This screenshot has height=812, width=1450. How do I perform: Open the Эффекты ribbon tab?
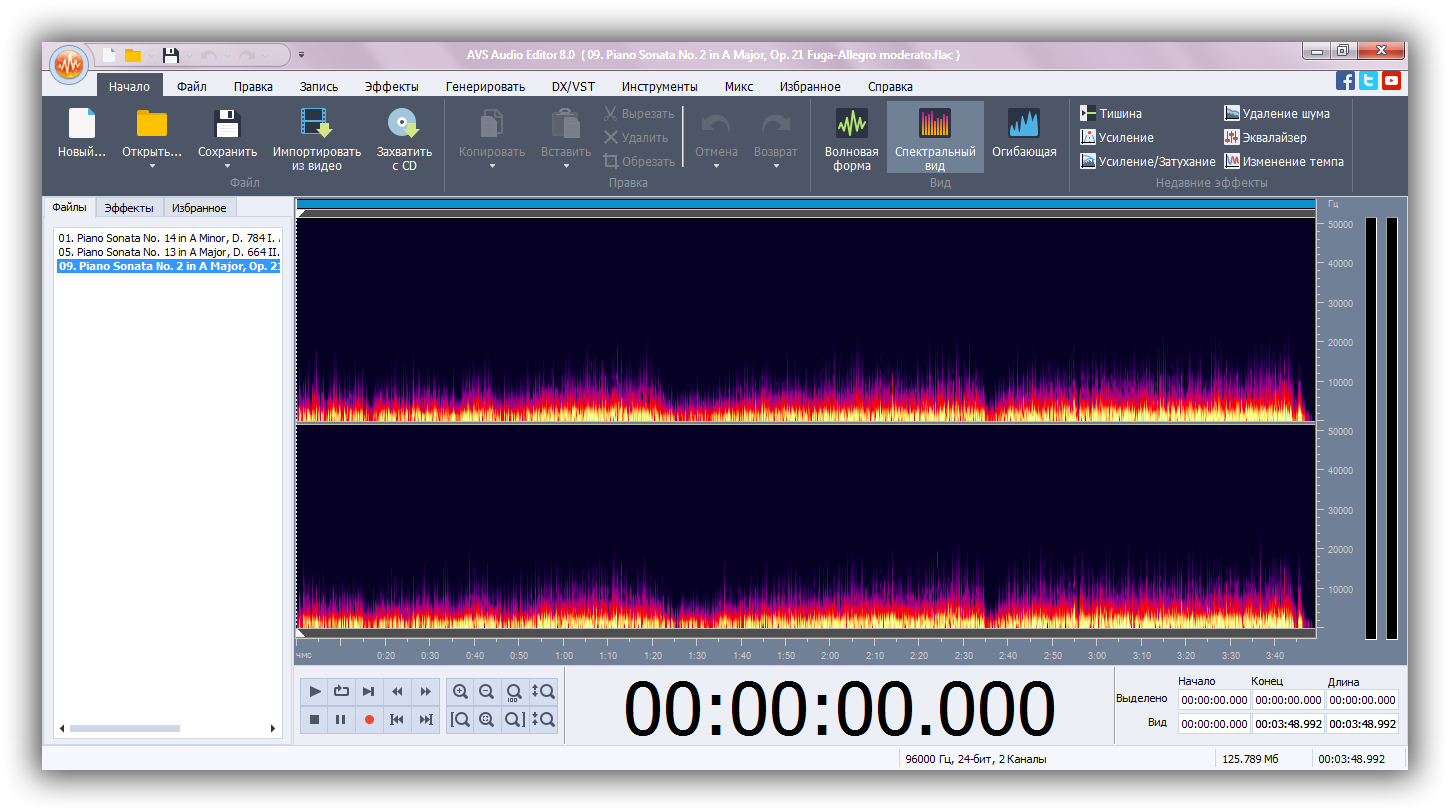392,86
